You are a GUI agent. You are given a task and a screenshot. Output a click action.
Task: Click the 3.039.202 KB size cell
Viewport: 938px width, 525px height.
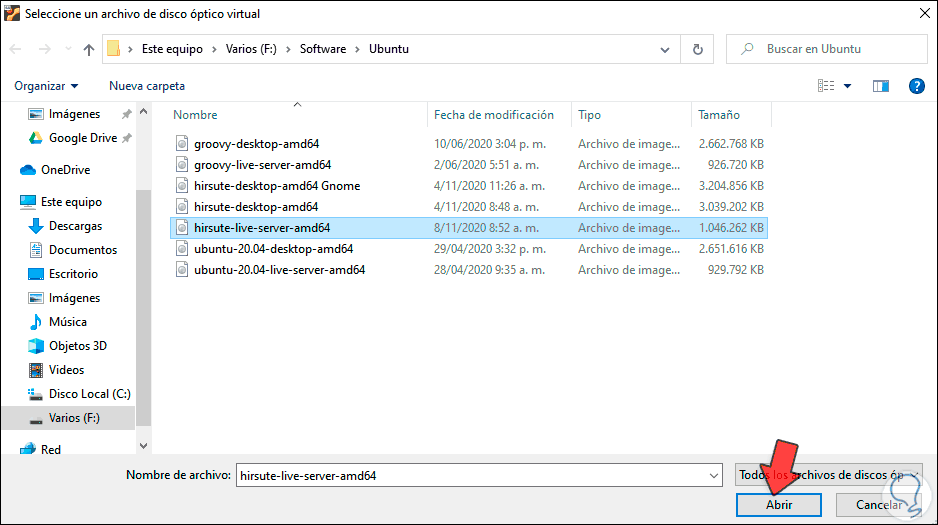coord(731,207)
